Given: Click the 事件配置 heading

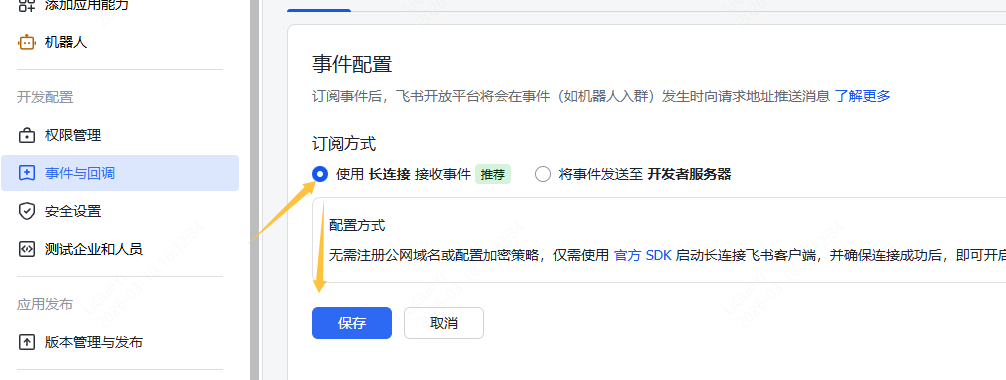Looking at the screenshot, I should [352, 64].
